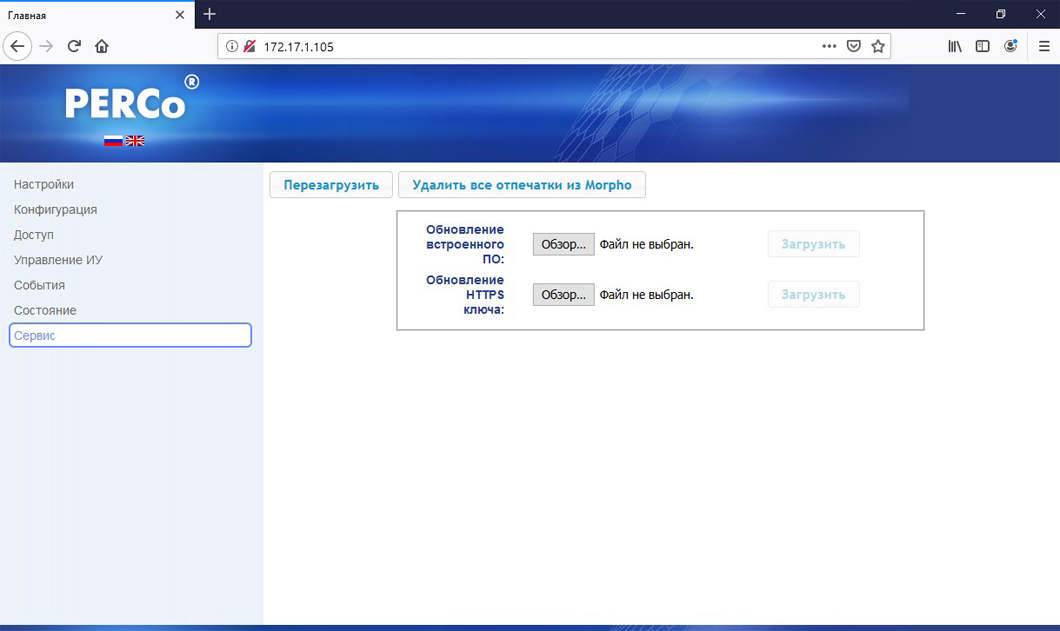
Task: Click the browser back arrow
Action: [x=17, y=46]
